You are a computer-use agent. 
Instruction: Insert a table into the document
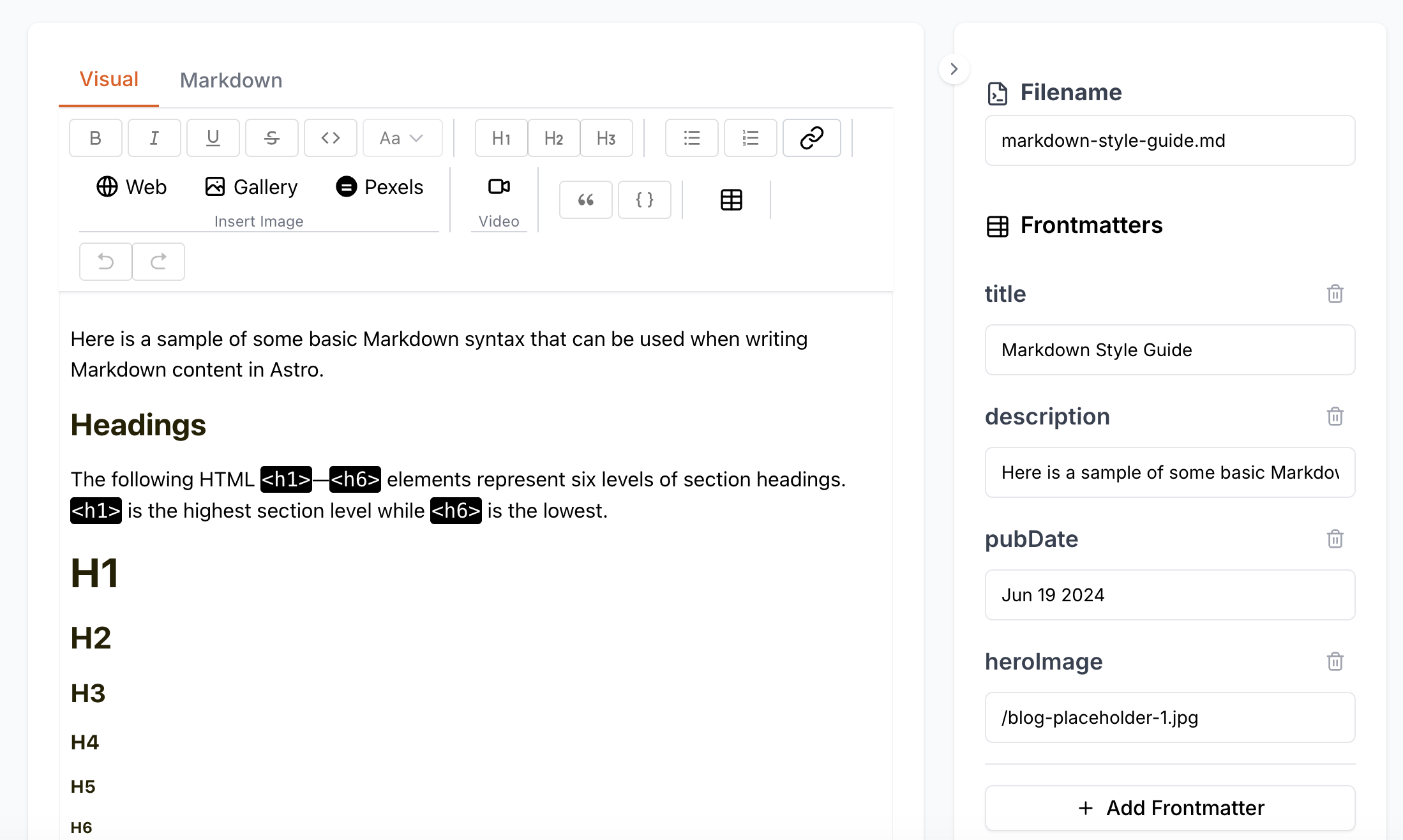(732, 200)
